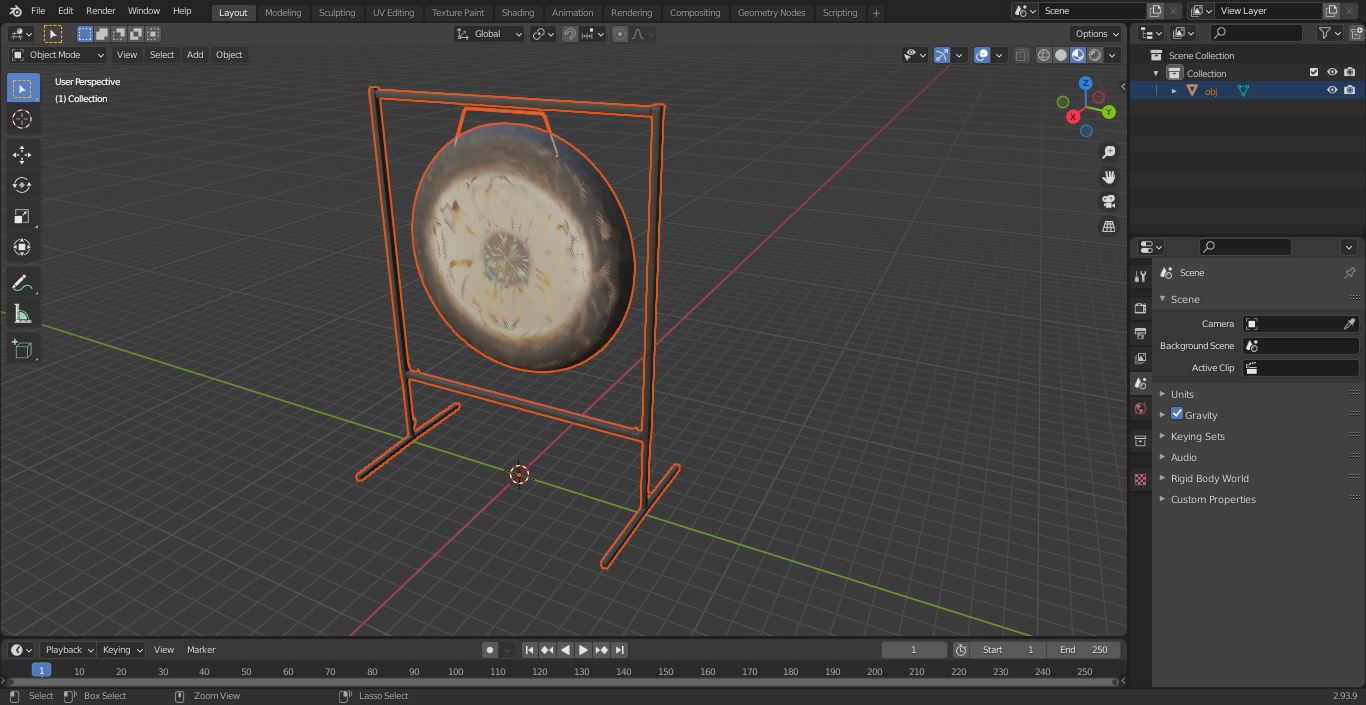Activate the Transform tool
This screenshot has height=705, width=1366.
pyautogui.click(x=22, y=247)
